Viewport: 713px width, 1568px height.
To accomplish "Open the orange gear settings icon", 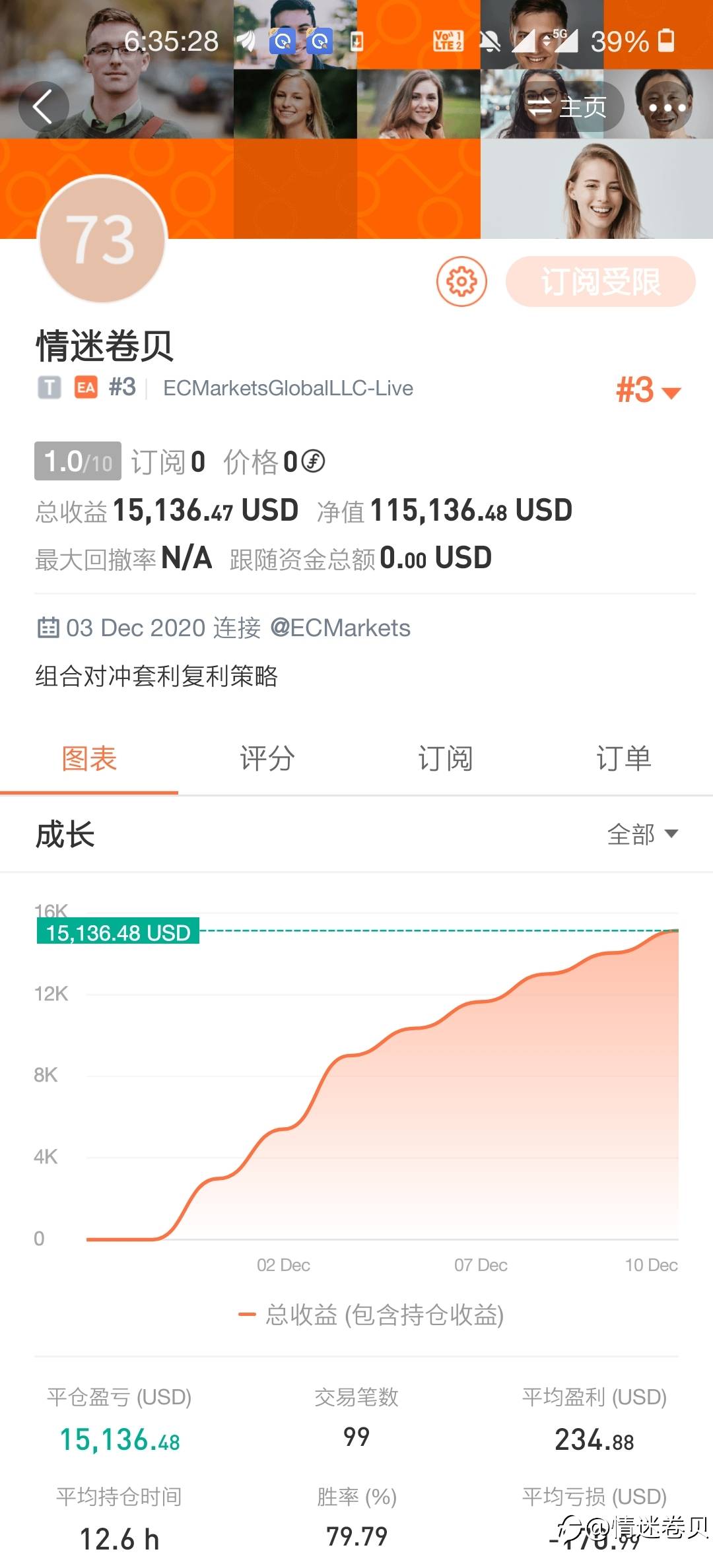I will click(x=461, y=282).
